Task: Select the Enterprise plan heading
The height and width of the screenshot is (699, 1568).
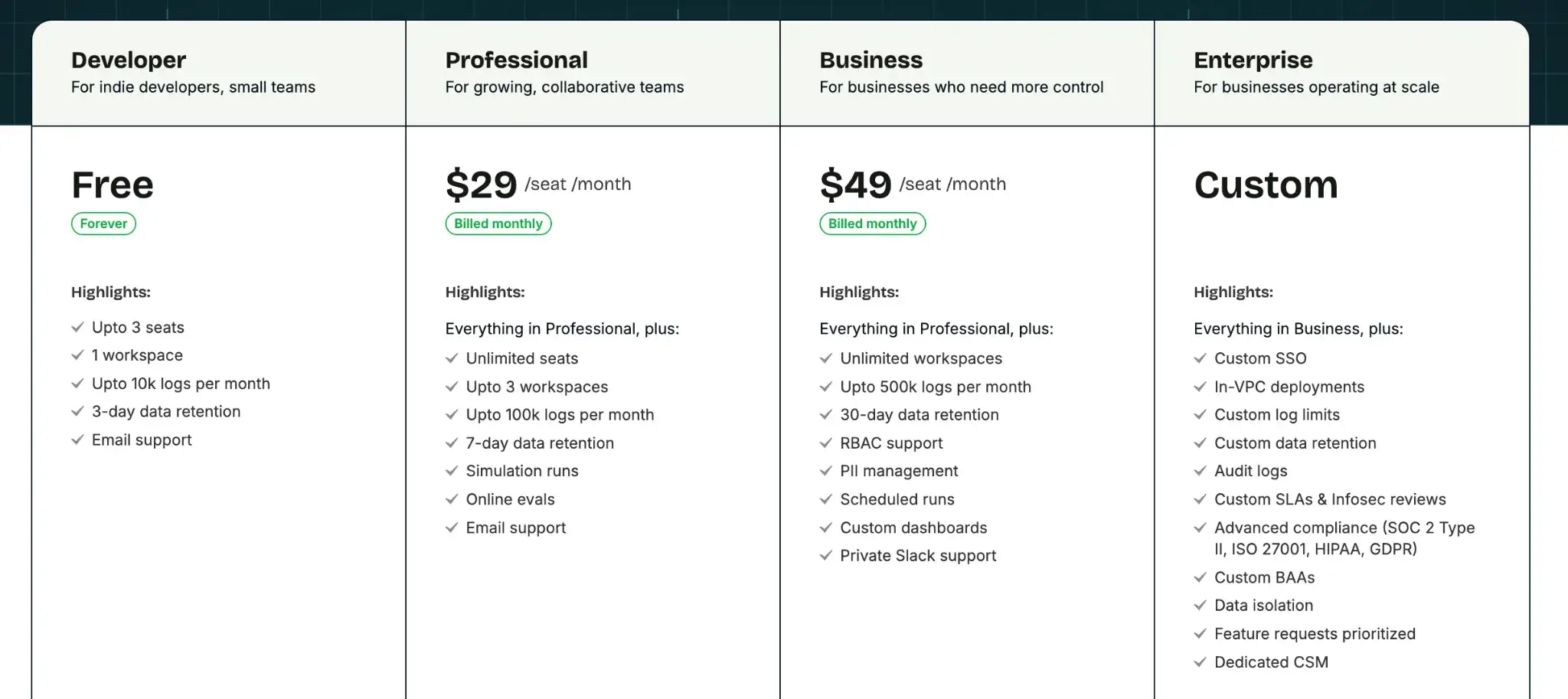Action: [x=1253, y=60]
